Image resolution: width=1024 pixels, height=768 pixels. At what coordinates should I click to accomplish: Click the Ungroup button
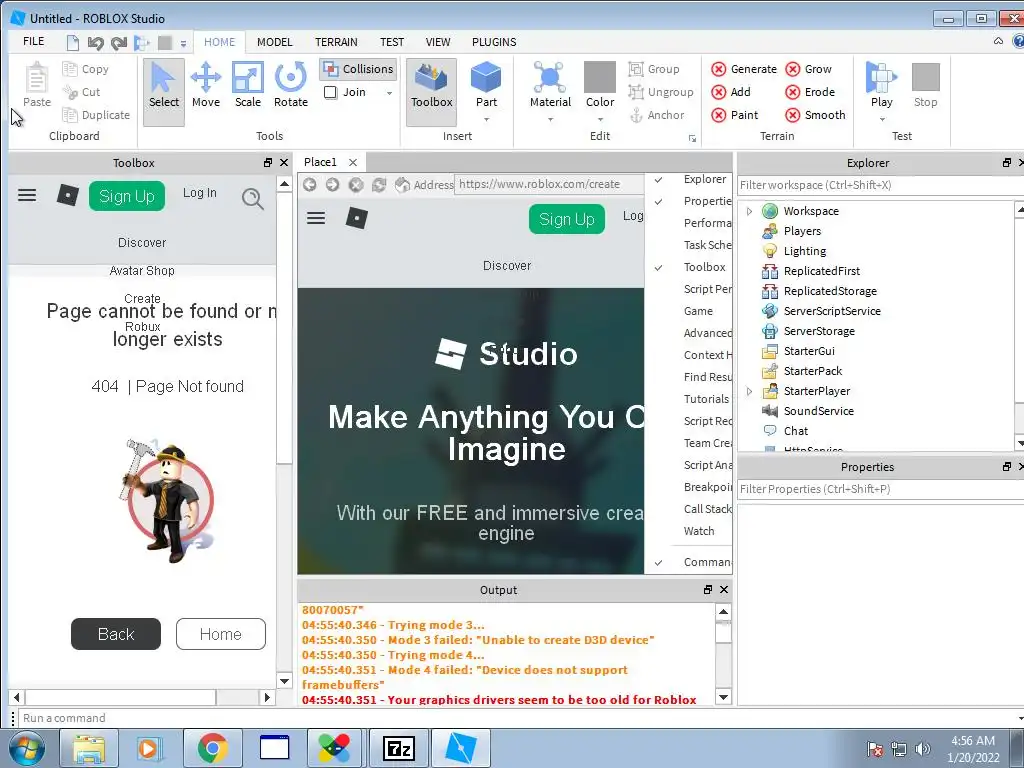coord(661,92)
